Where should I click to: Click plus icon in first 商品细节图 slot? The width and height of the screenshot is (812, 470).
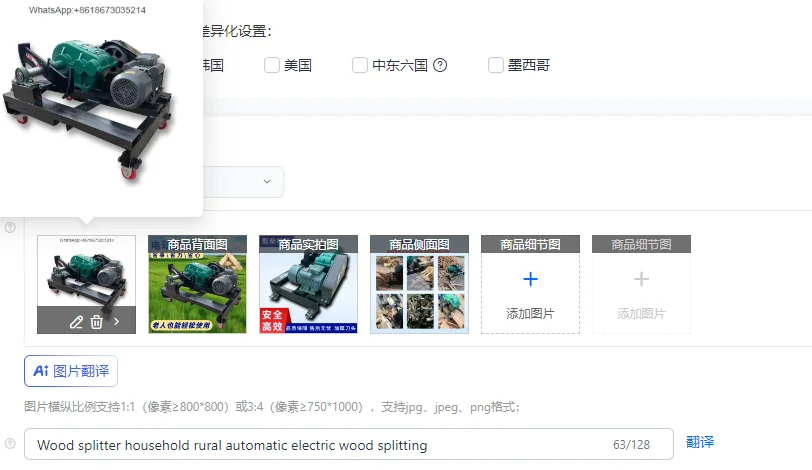[530, 279]
